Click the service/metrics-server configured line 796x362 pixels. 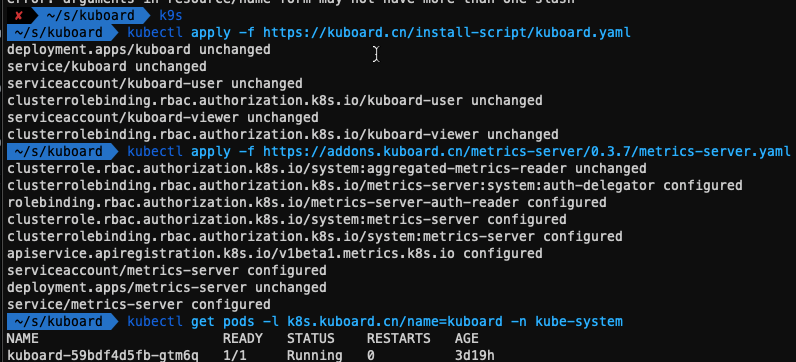click(x=139, y=305)
